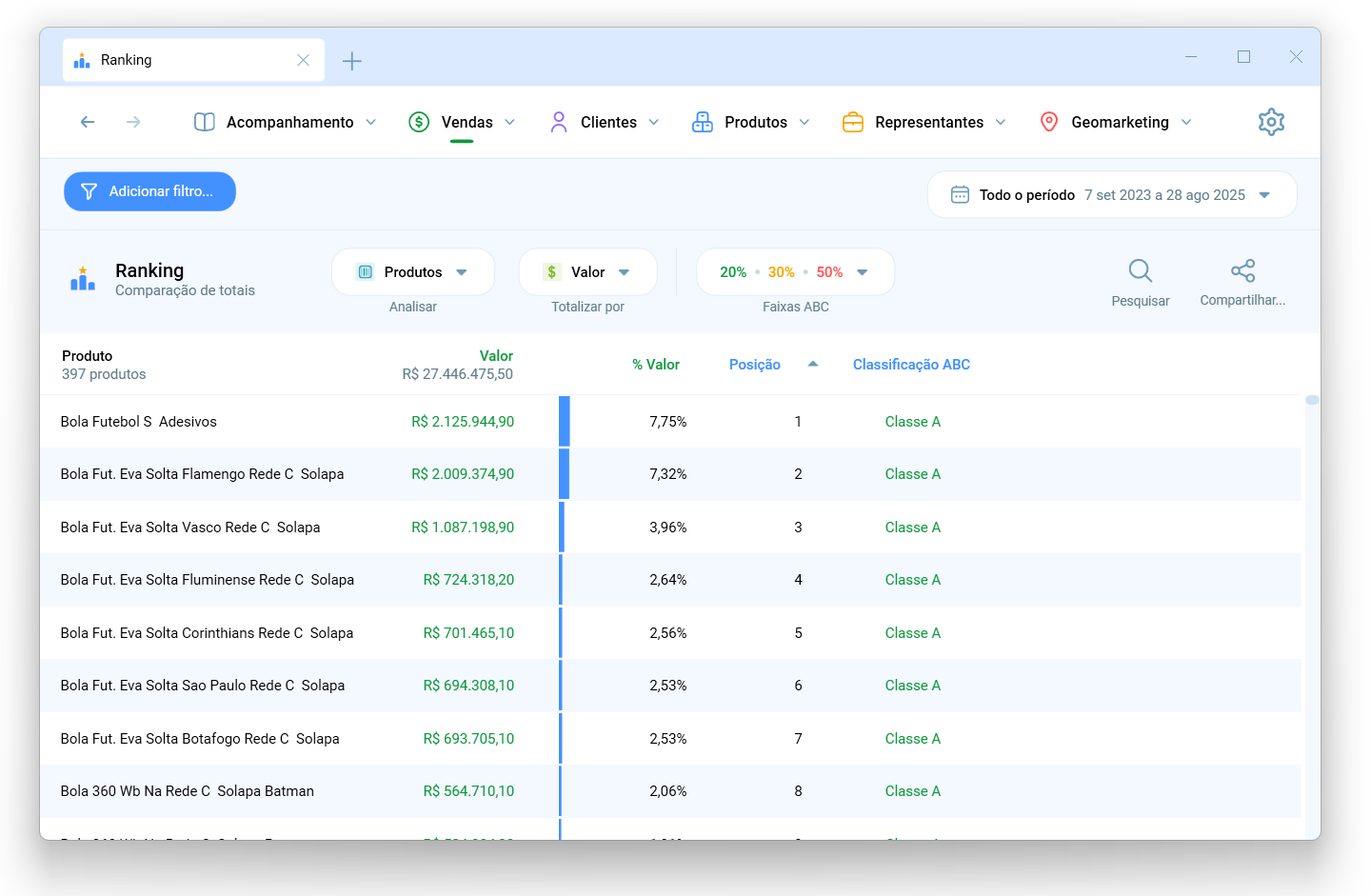Screen dimensions: 1371x896
Task: Close the Ranking tab
Action: pyautogui.click(x=303, y=60)
